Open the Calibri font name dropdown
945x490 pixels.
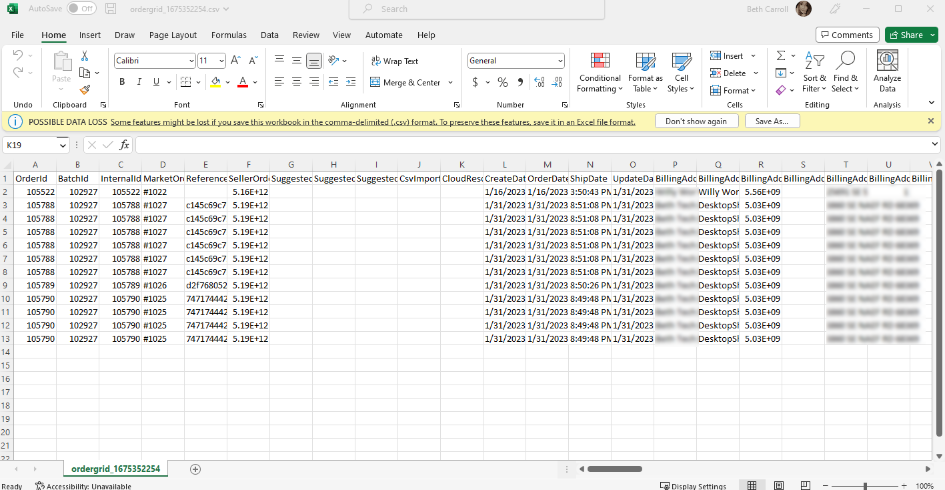point(191,61)
